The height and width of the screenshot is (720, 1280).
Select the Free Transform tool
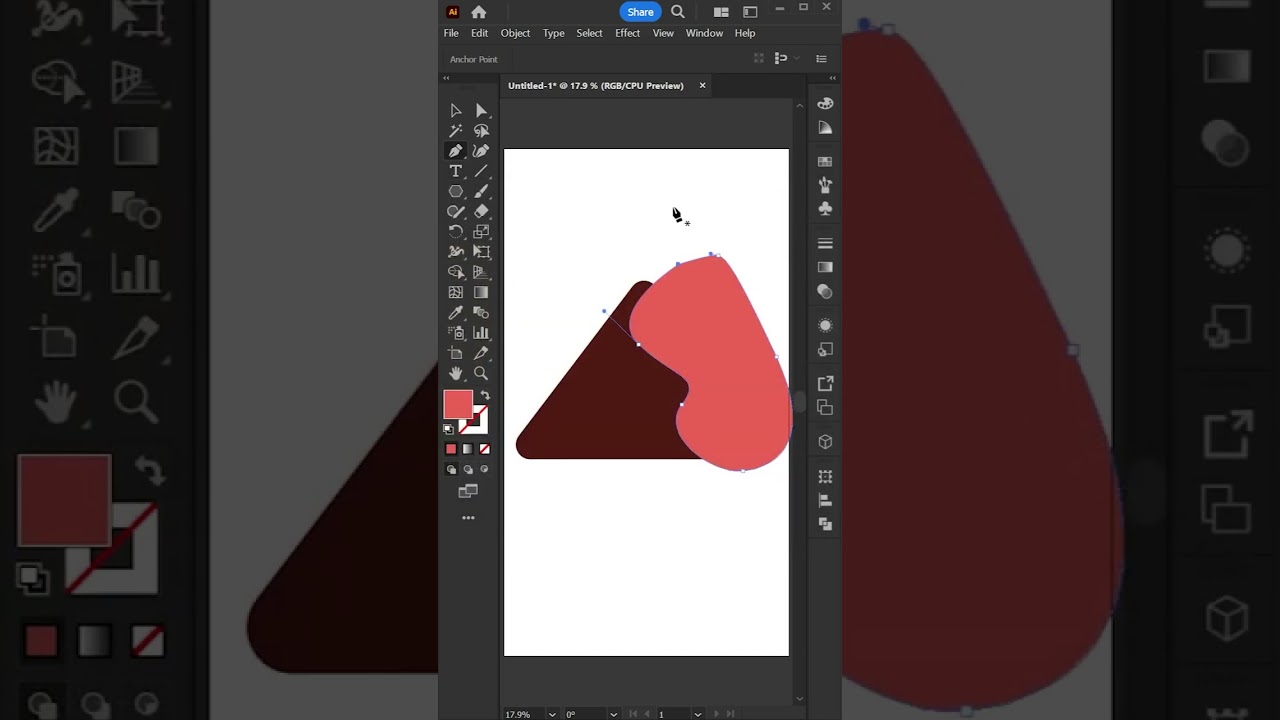tap(481, 252)
